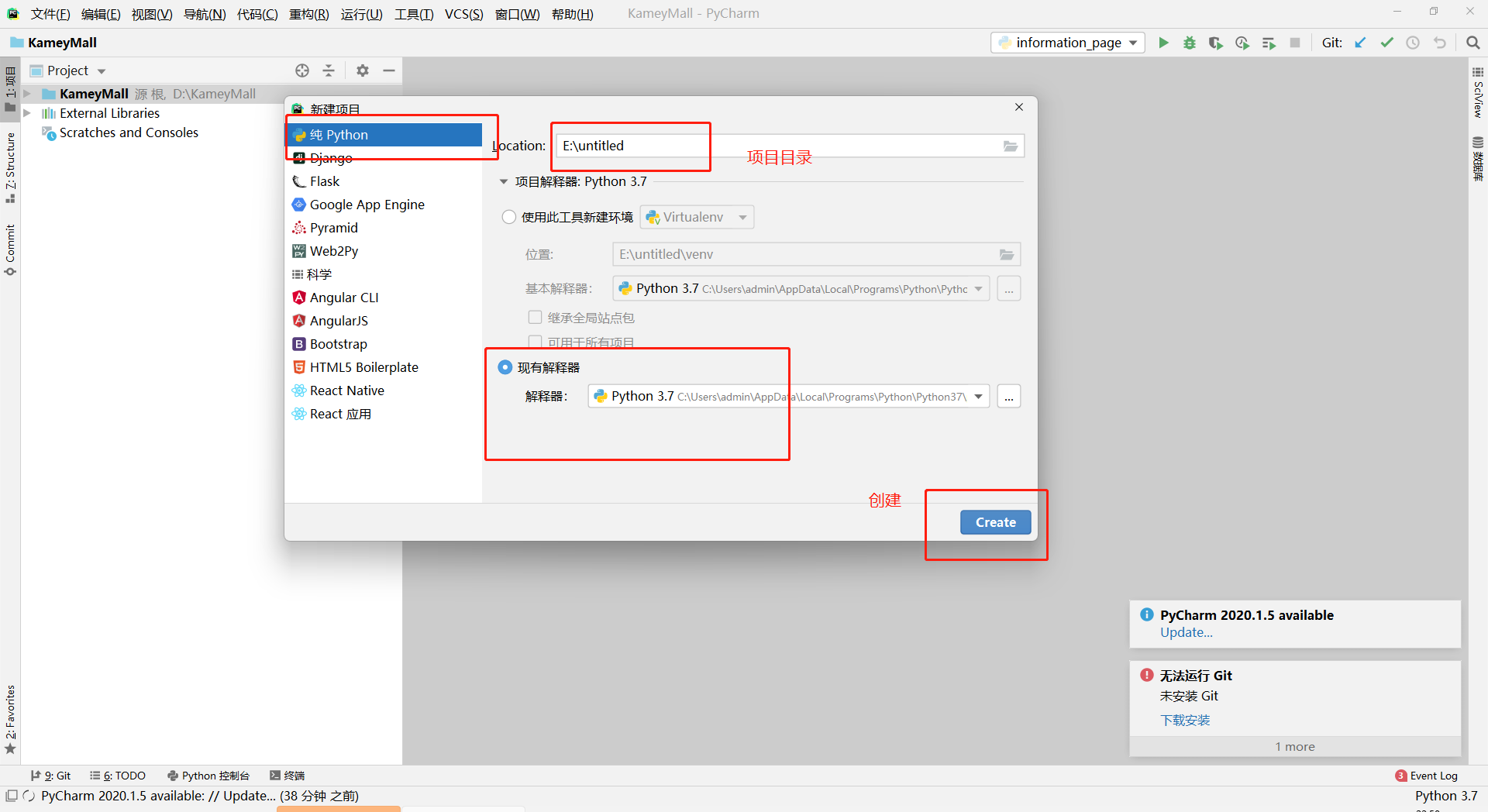Open base interpreter Python 3.7 dropdown
Viewport: 1488px width, 812px height.
point(801,289)
